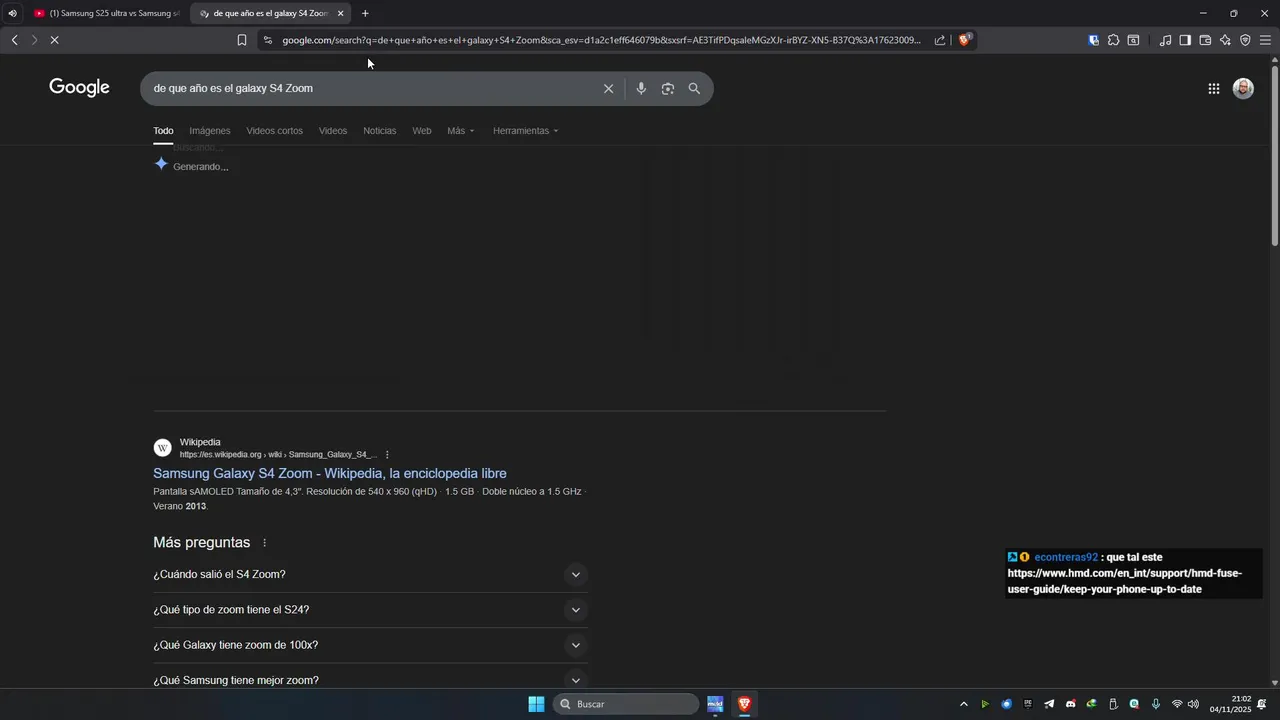The width and height of the screenshot is (1280, 720).
Task: Start a voice search
Action: click(x=641, y=89)
